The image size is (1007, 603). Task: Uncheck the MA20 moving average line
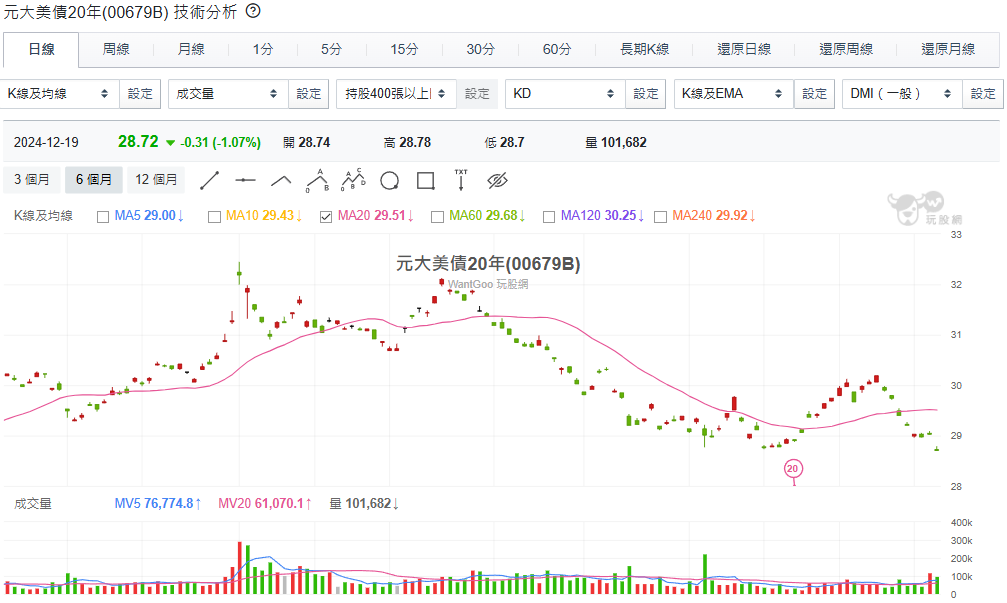326,216
